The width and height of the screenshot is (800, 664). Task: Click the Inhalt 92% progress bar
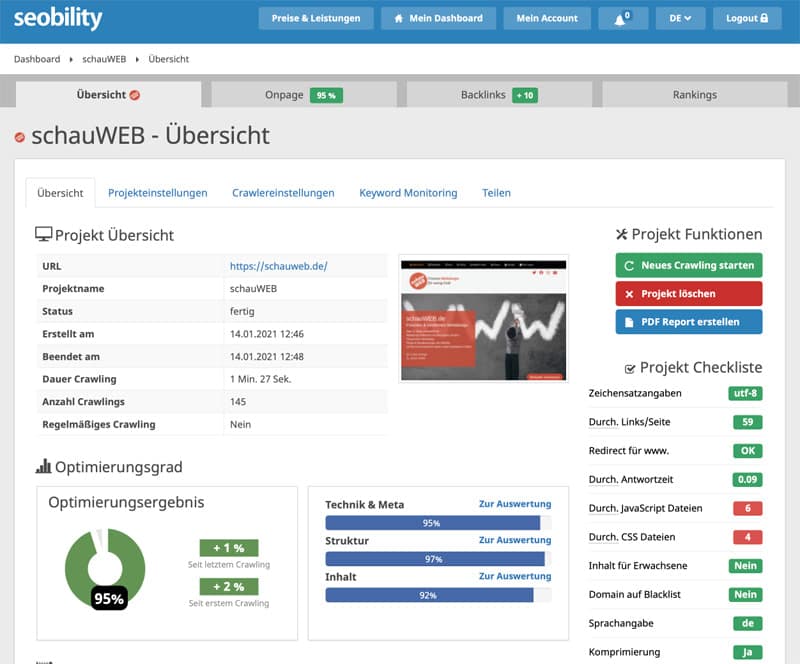pyautogui.click(x=438, y=595)
